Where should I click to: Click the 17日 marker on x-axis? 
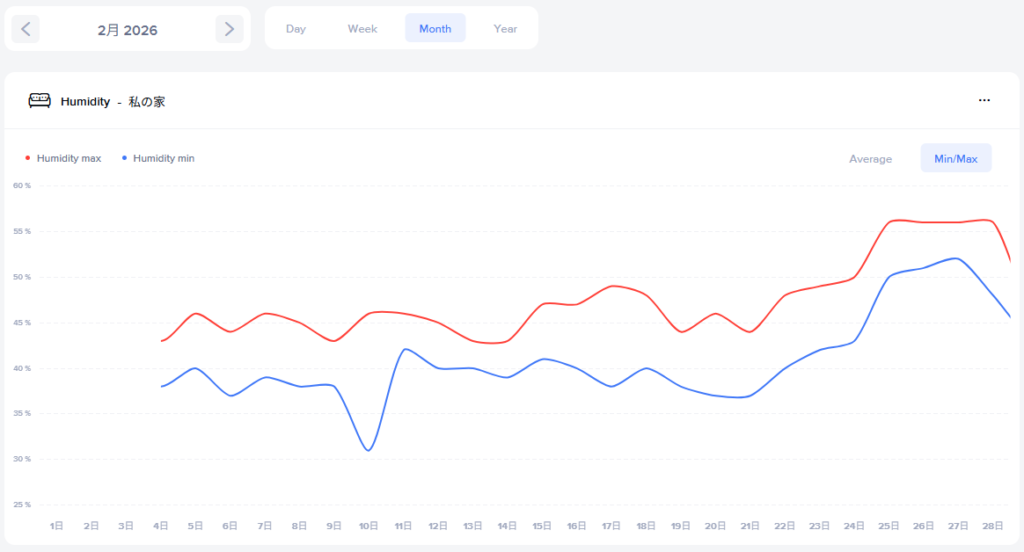611,525
